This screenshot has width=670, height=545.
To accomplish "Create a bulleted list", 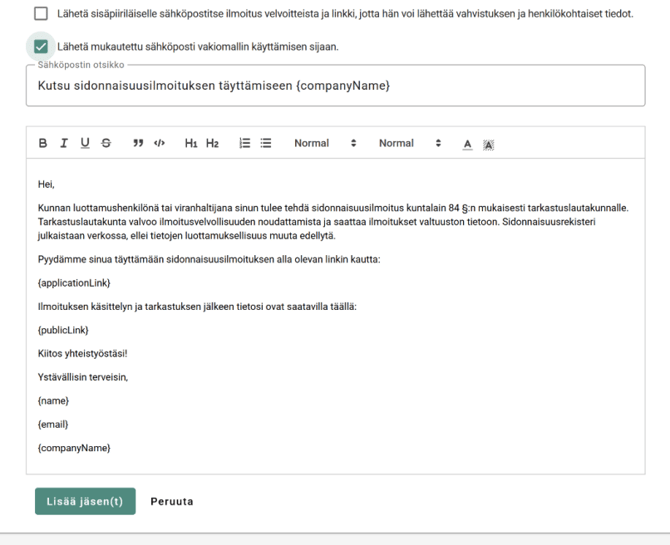I will [266, 143].
